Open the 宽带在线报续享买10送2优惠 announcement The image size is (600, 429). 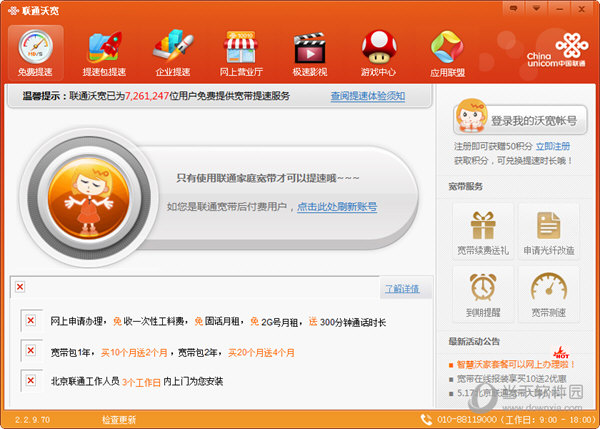[512, 379]
